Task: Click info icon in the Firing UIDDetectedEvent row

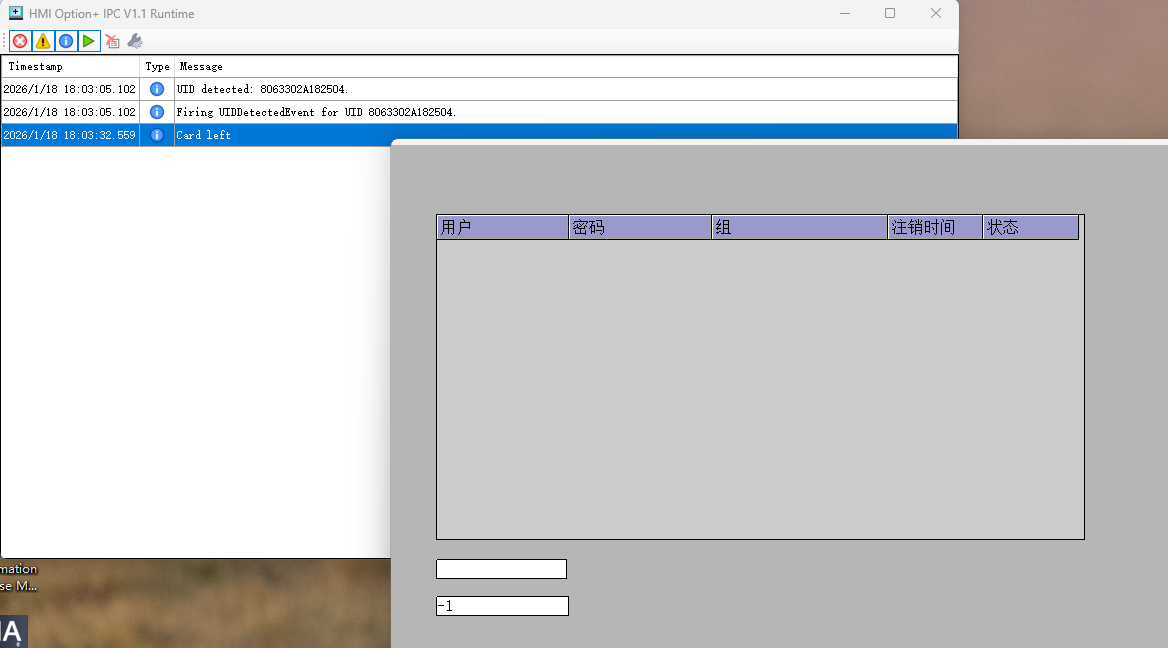Action: 157,112
